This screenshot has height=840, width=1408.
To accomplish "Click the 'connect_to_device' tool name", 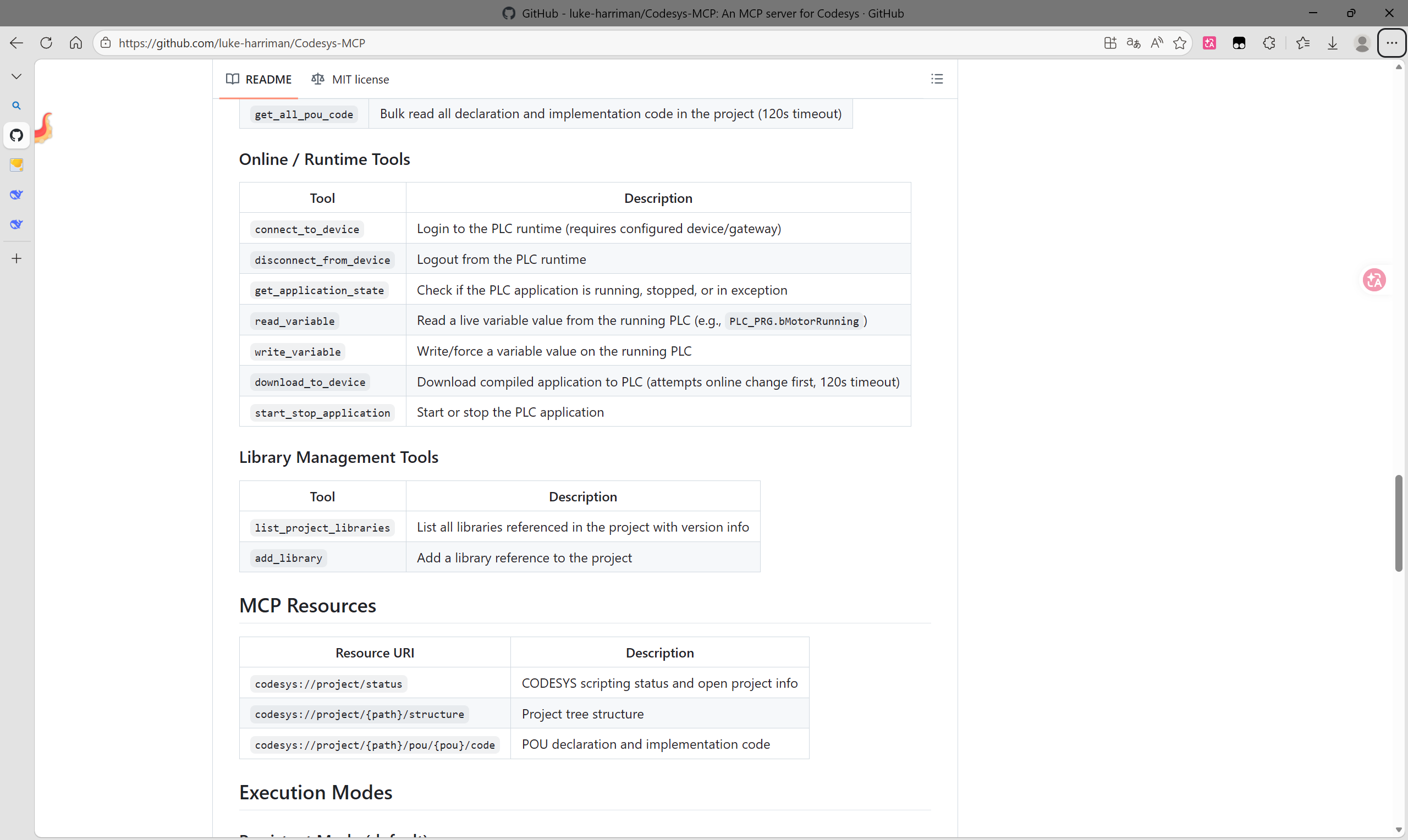I will (307, 229).
